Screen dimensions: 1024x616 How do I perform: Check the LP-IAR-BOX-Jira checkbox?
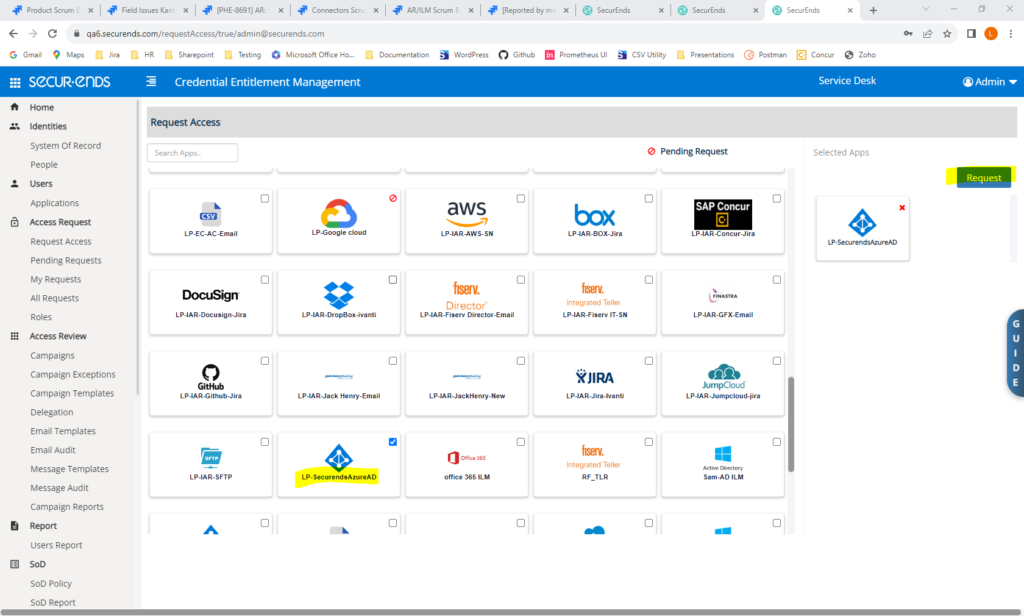tap(648, 199)
